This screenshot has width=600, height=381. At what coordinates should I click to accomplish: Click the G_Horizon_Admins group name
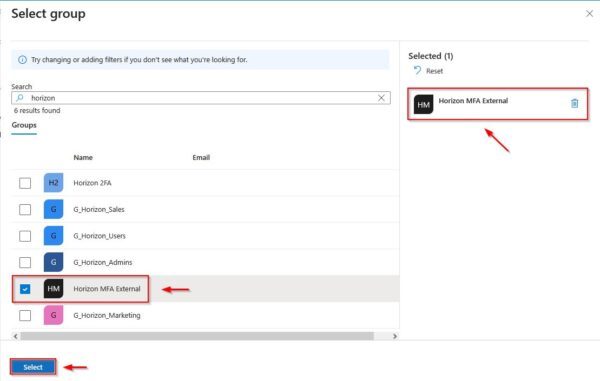tap(103, 262)
